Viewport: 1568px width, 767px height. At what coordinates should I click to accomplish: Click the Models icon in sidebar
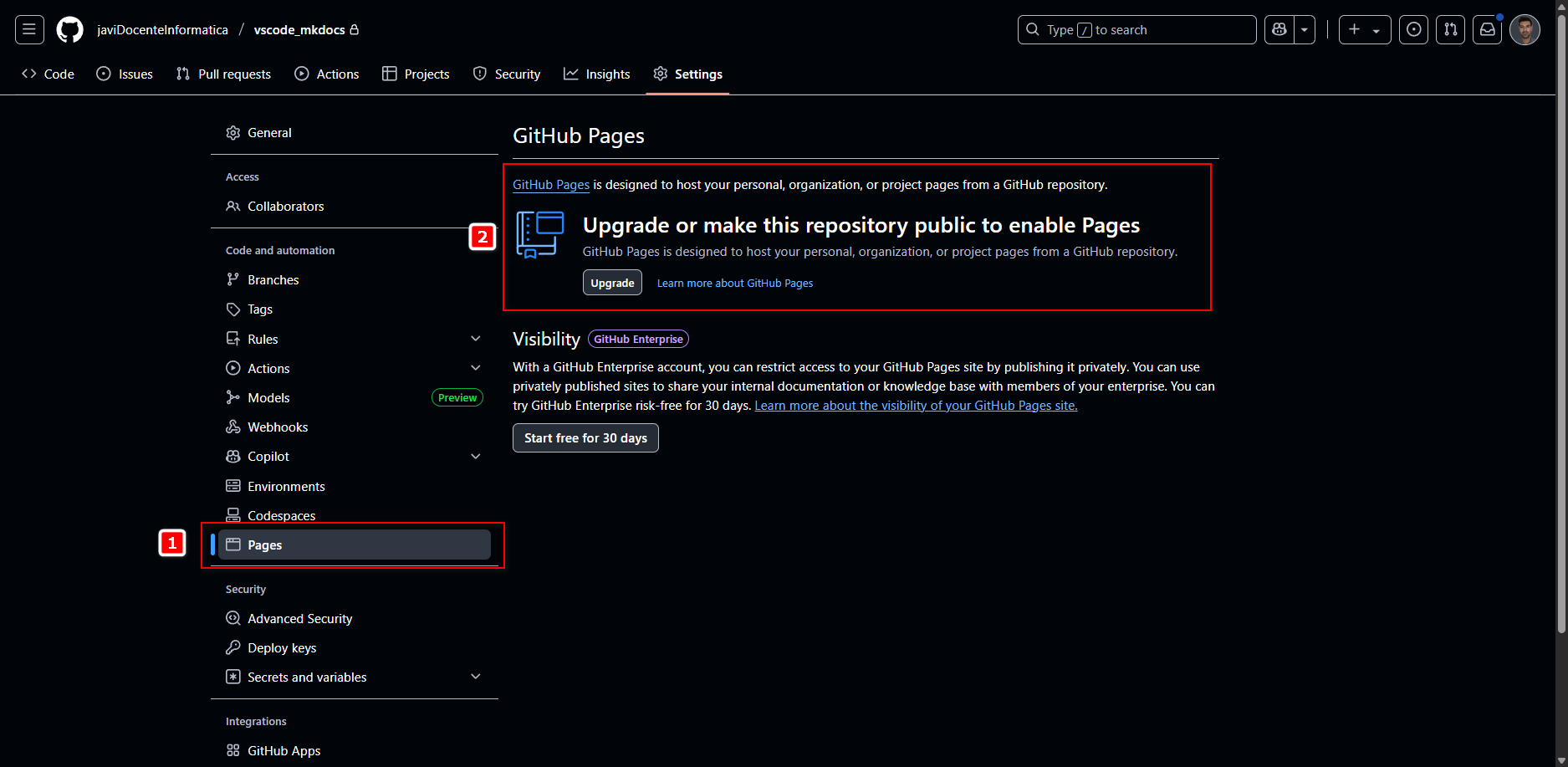[x=233, y=398]
